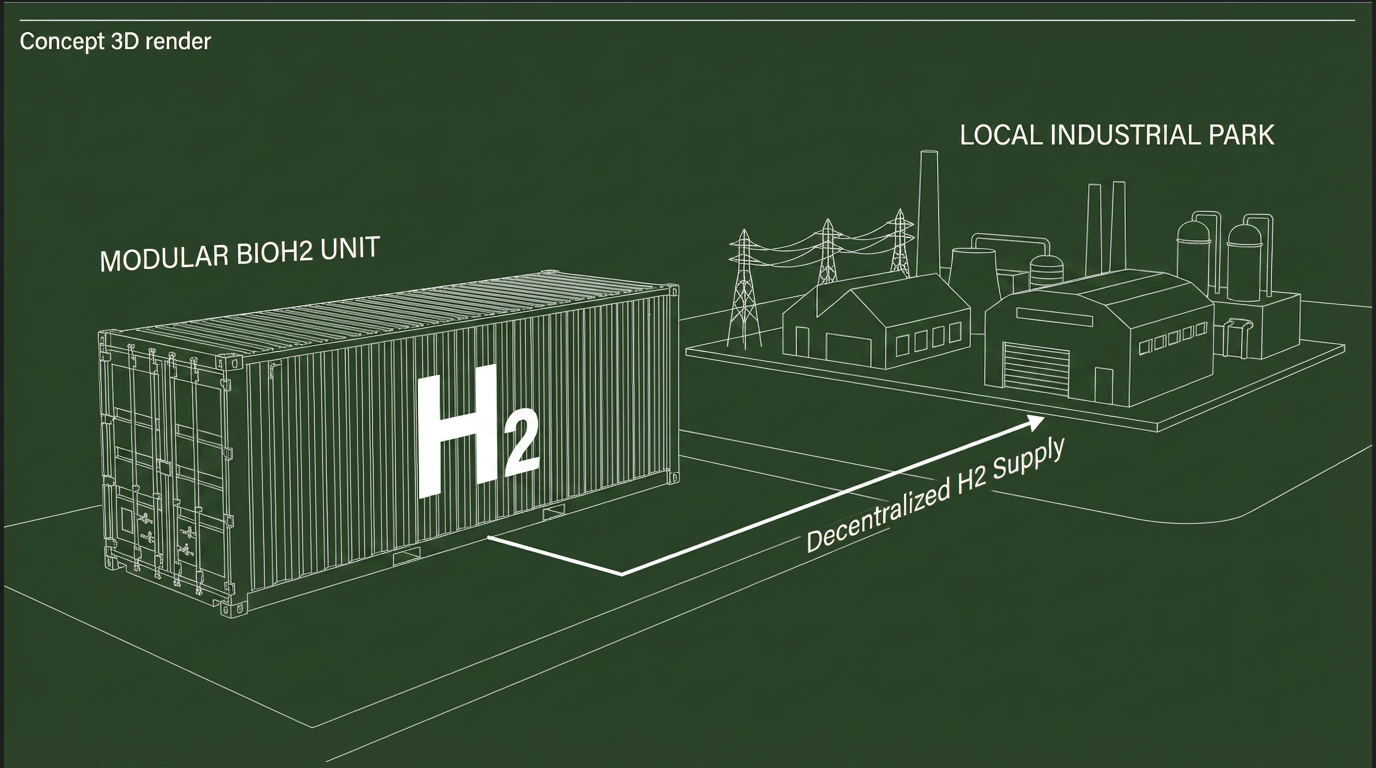
Task: Click the tallest single chimney stack
Action: (928, 213)
